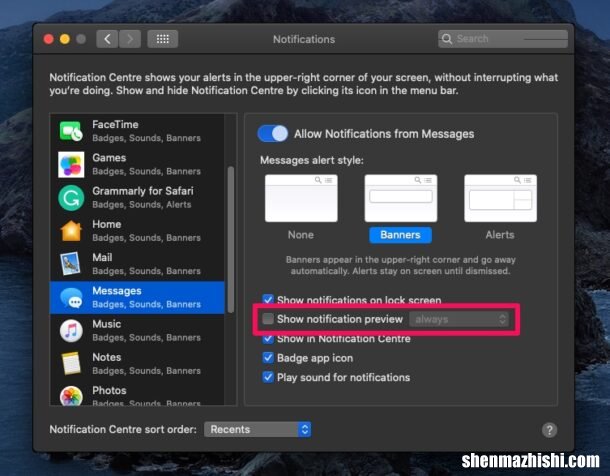Select the Mail row in the app list

(137, 264)
